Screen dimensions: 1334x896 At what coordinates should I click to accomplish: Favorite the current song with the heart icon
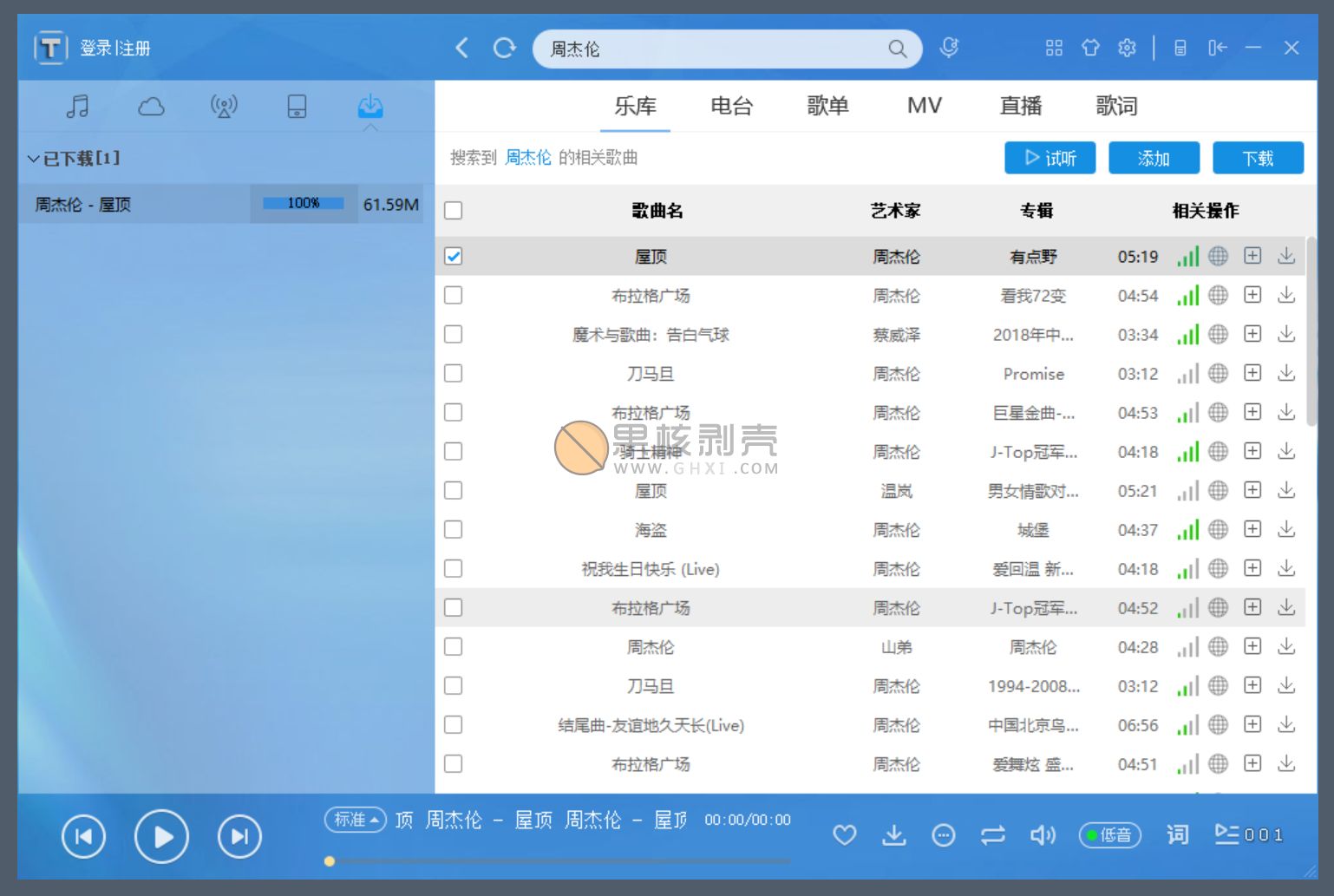pyautogui.click(x=845, y=835)
